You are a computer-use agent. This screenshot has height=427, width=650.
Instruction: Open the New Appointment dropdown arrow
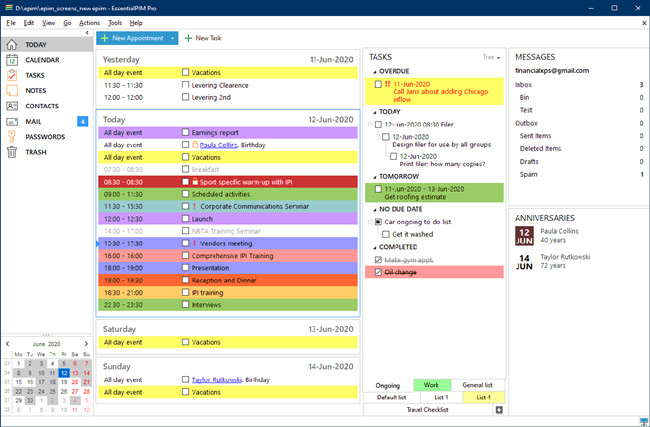172,38
